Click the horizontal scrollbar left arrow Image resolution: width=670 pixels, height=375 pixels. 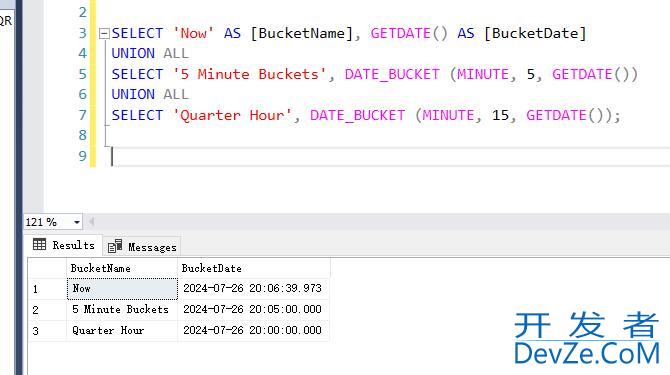pos(91,222)
